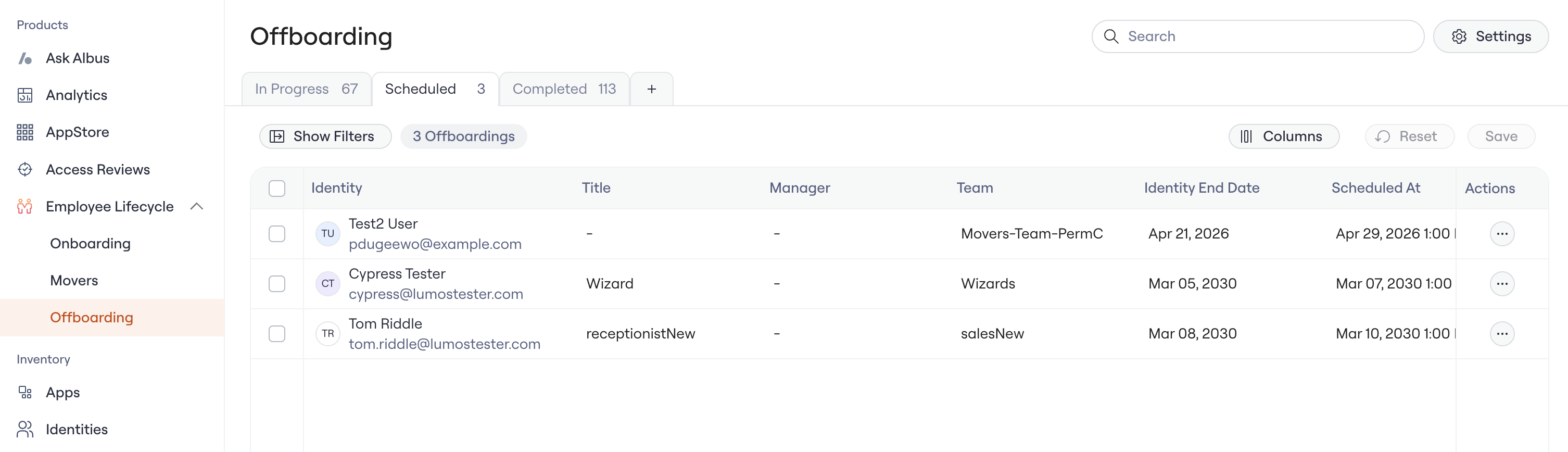Viewport: 1568px width, 452px height.
Task: Open the Columns chooser
Action: click(1284, 136)
